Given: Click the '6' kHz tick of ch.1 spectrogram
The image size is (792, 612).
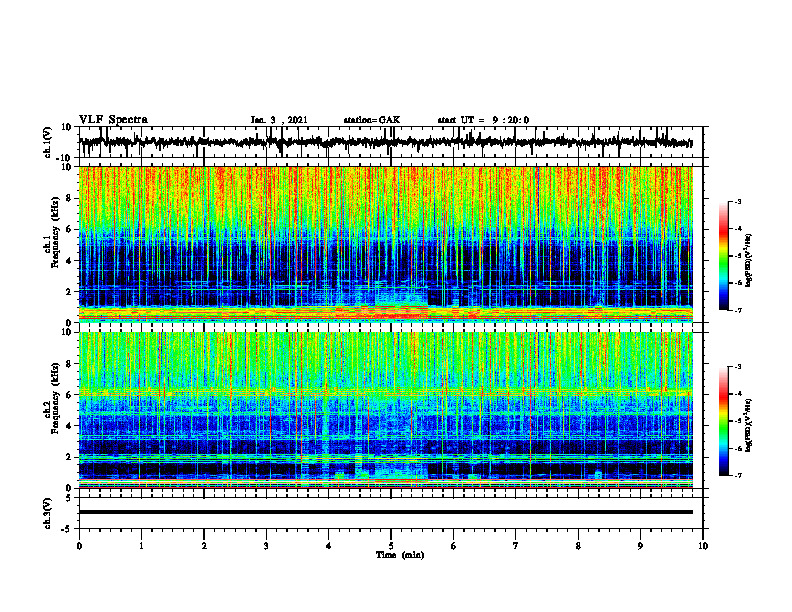Looking at the screenshot, I should [69, 229].
